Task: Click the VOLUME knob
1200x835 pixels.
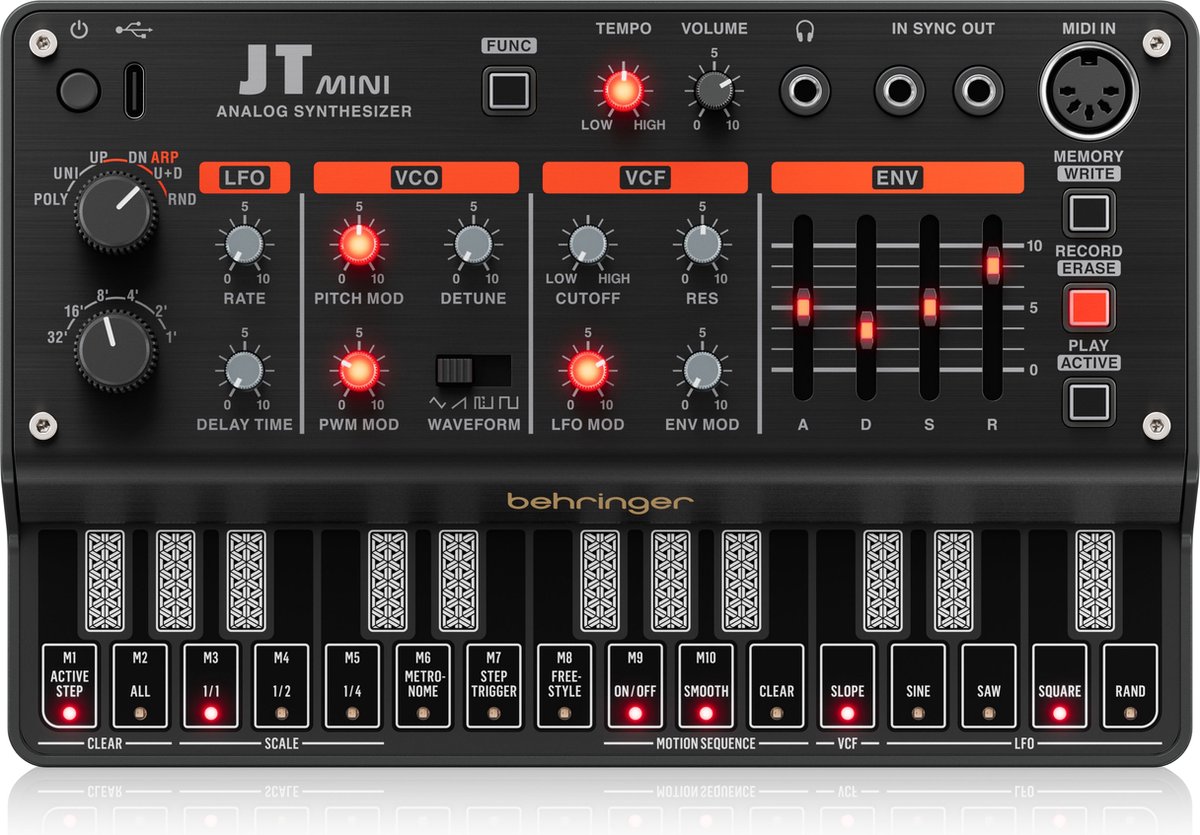Action: pyautogui.click(x=713, y=91)
